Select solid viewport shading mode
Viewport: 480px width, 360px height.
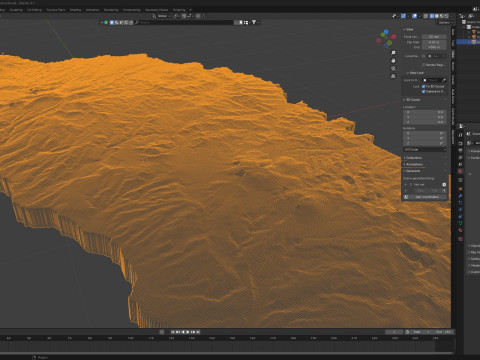[x=437, y=16]
